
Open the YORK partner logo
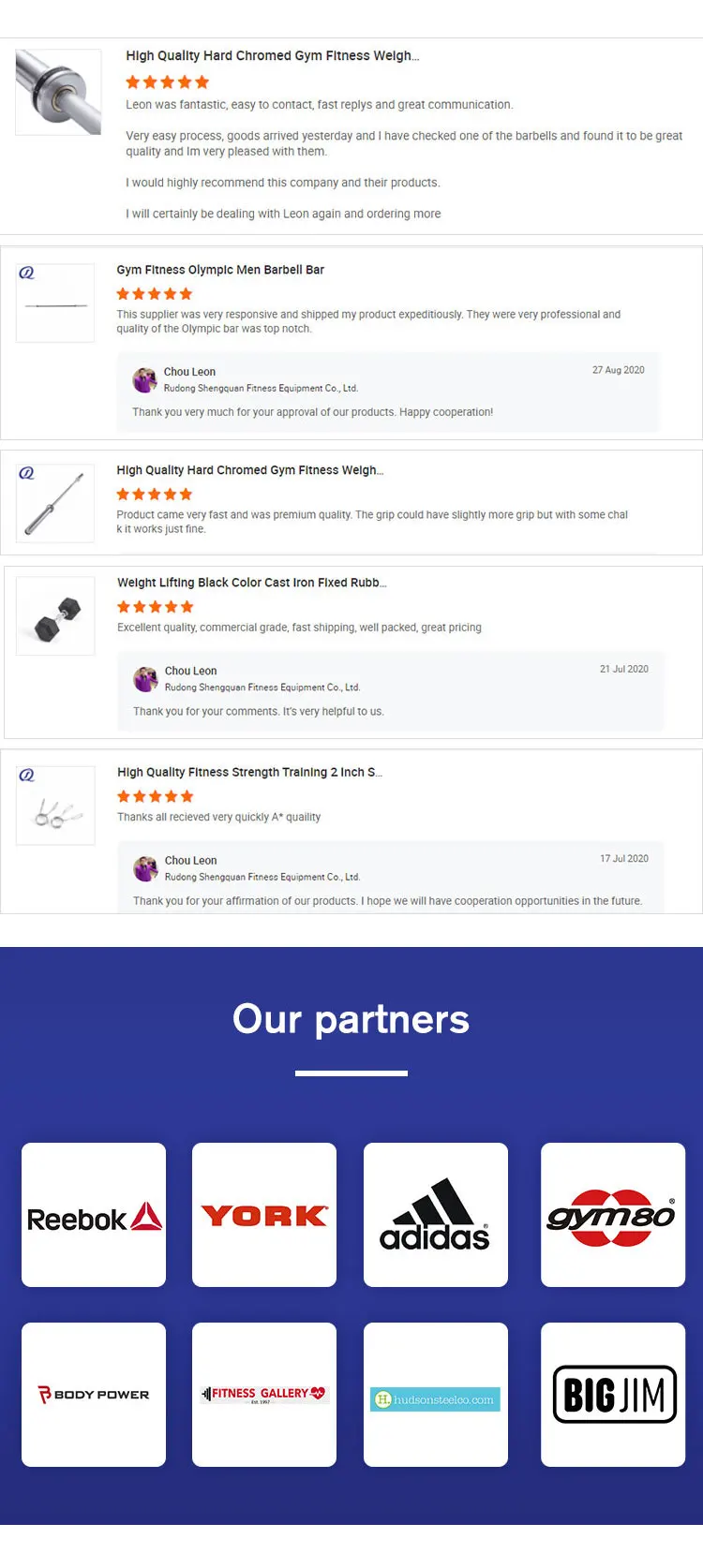pyautogui.click(x=264, y=1215)
